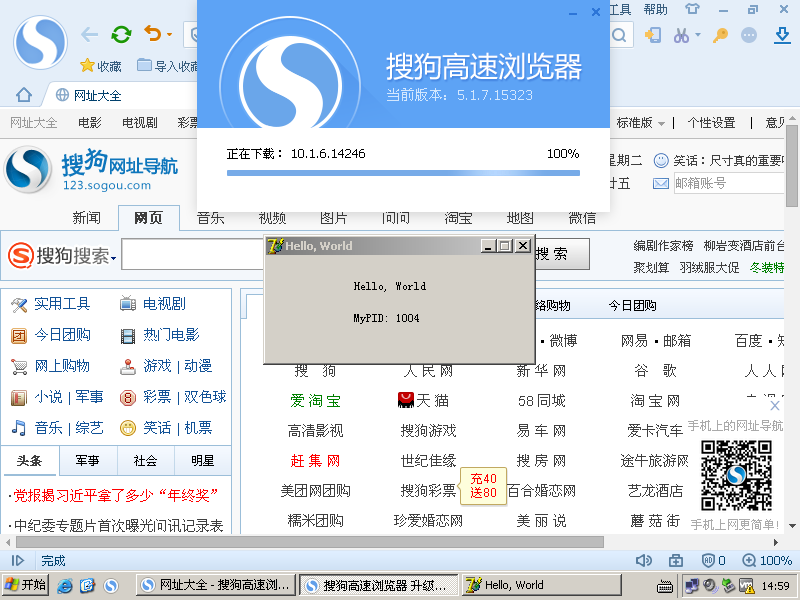The image size is (800, 600).
Task: Open the download manager arrow icon
Action: click(x=782, y=35)
